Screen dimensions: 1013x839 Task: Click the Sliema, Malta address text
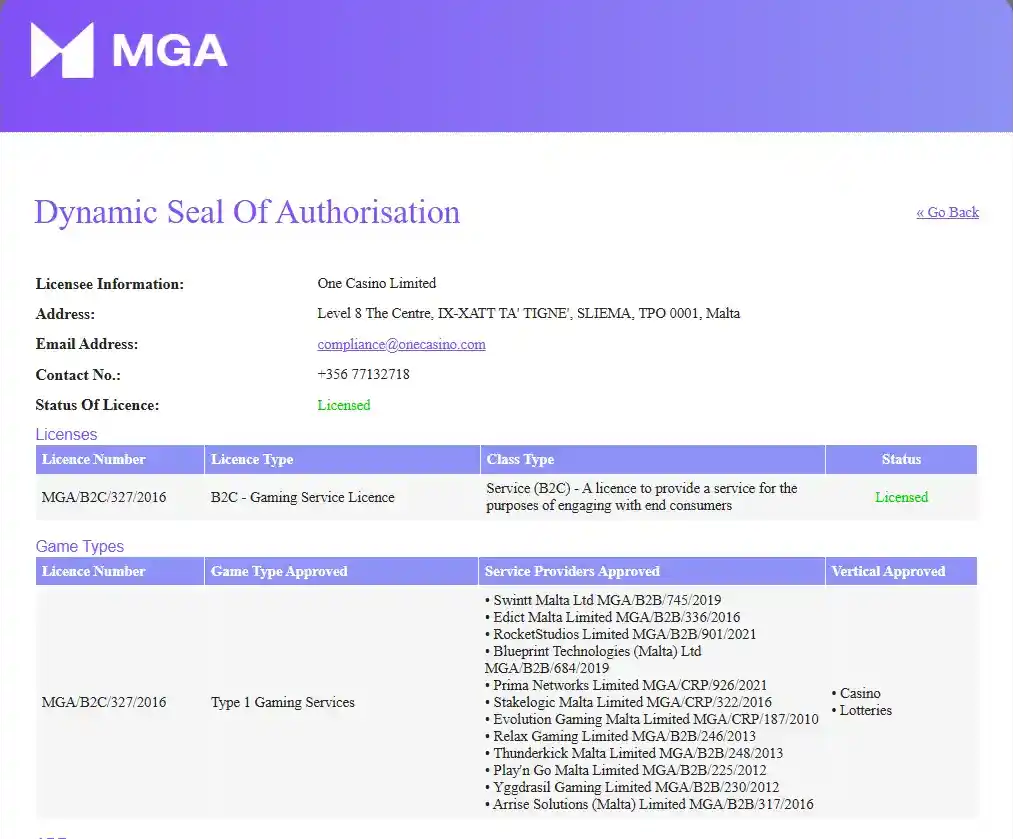[528, 313]
